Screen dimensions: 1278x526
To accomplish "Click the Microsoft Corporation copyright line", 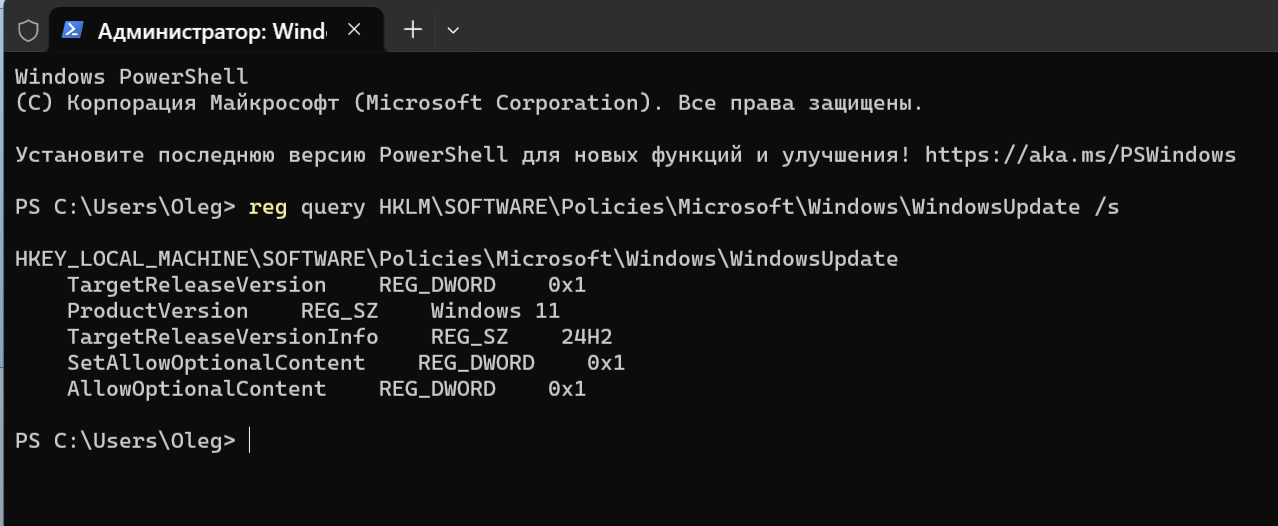I will [469, 103].
